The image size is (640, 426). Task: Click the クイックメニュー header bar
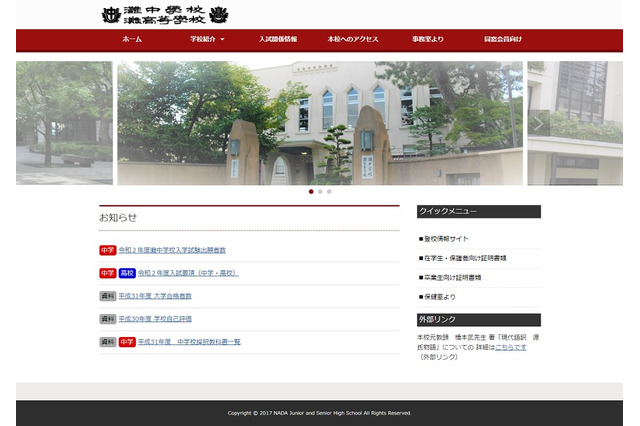pos(479,211)
